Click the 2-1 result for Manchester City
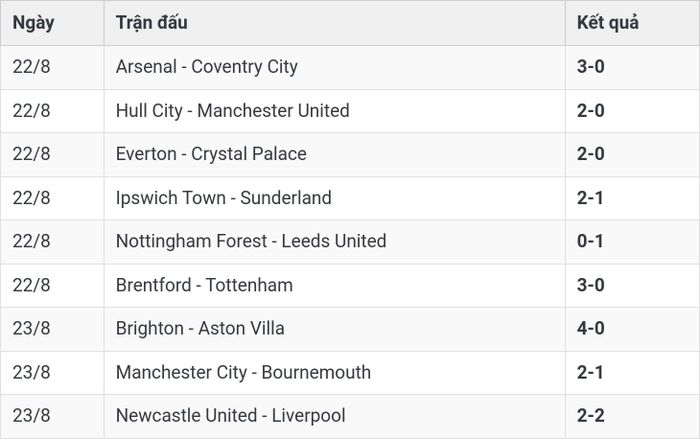 coord(590,372)
